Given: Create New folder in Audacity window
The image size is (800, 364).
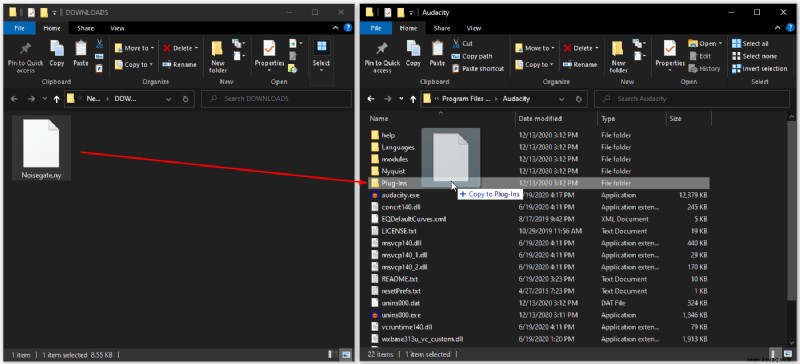Looking at the screenshot, I should click(618, 57).
